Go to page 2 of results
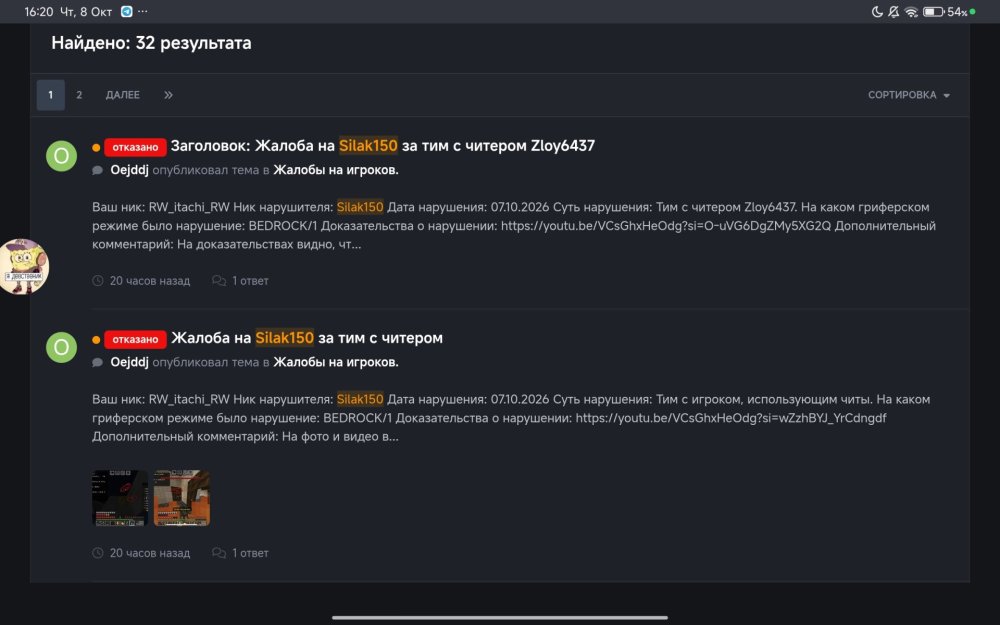Image resolution: width=1000 pixels, height=625 pixels. coord(79,95)
